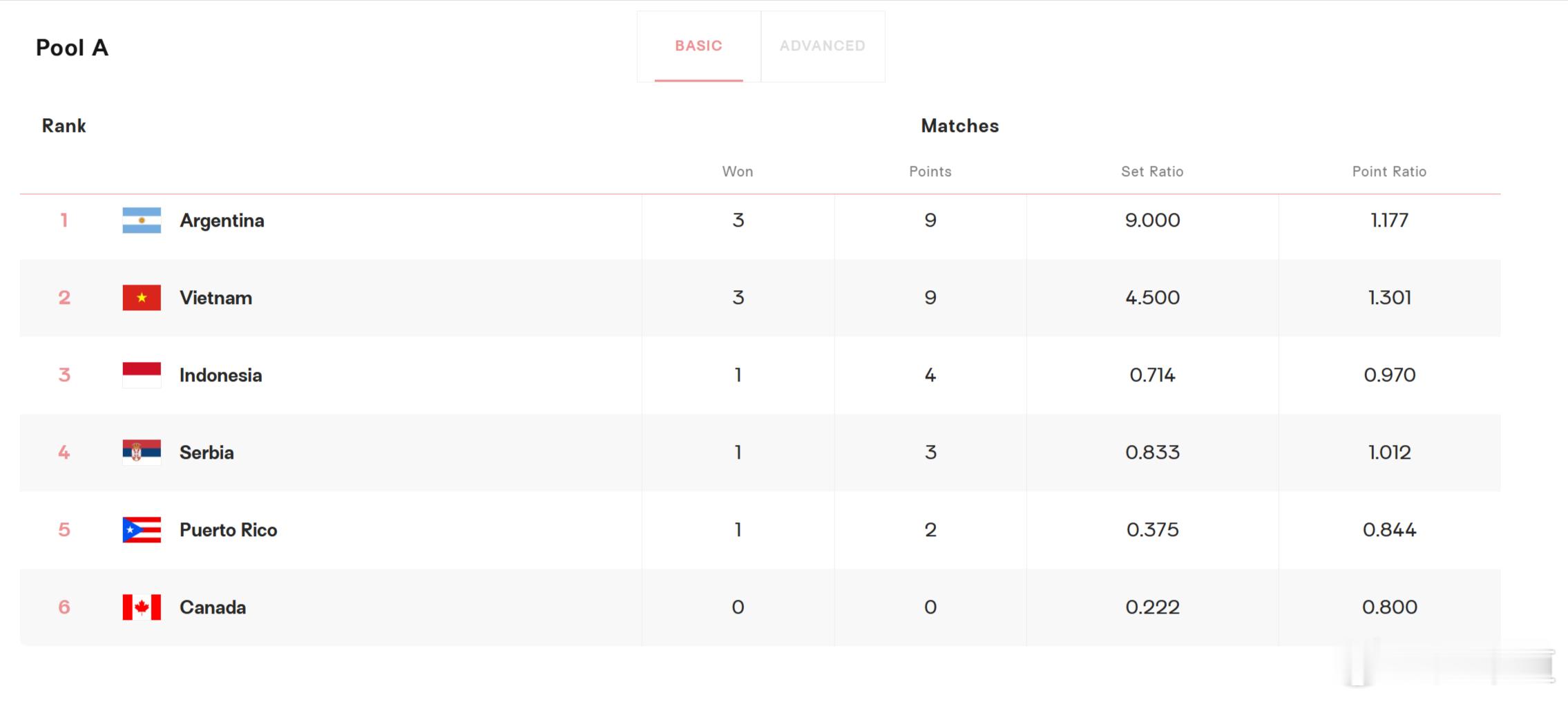Click the Point Ratio column header
The height and width of the screenshot is (702, 1568).
pos(1389,171)
